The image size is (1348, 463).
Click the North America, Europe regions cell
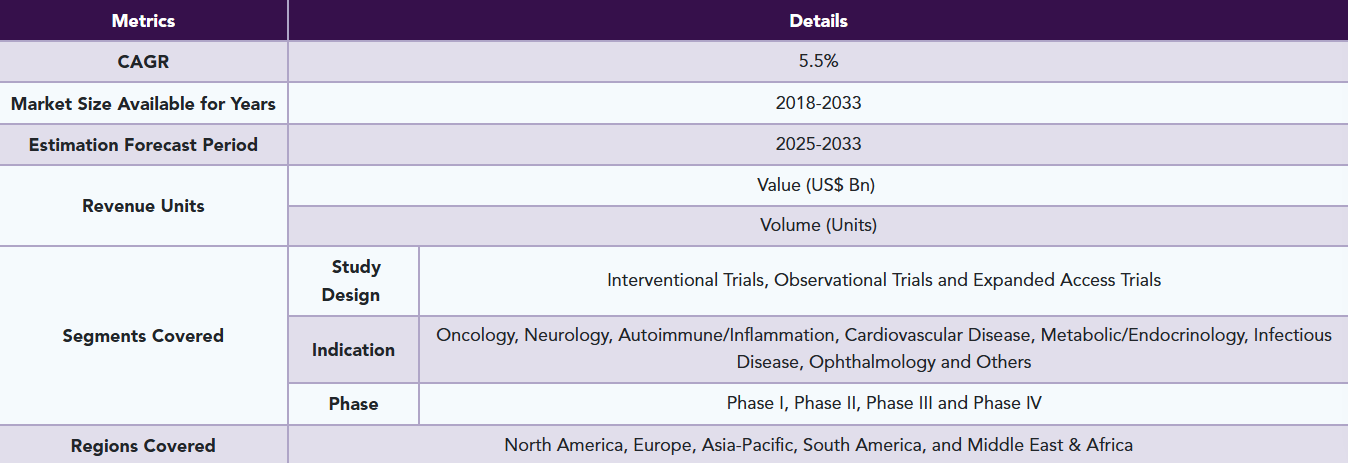coord(818,445)
